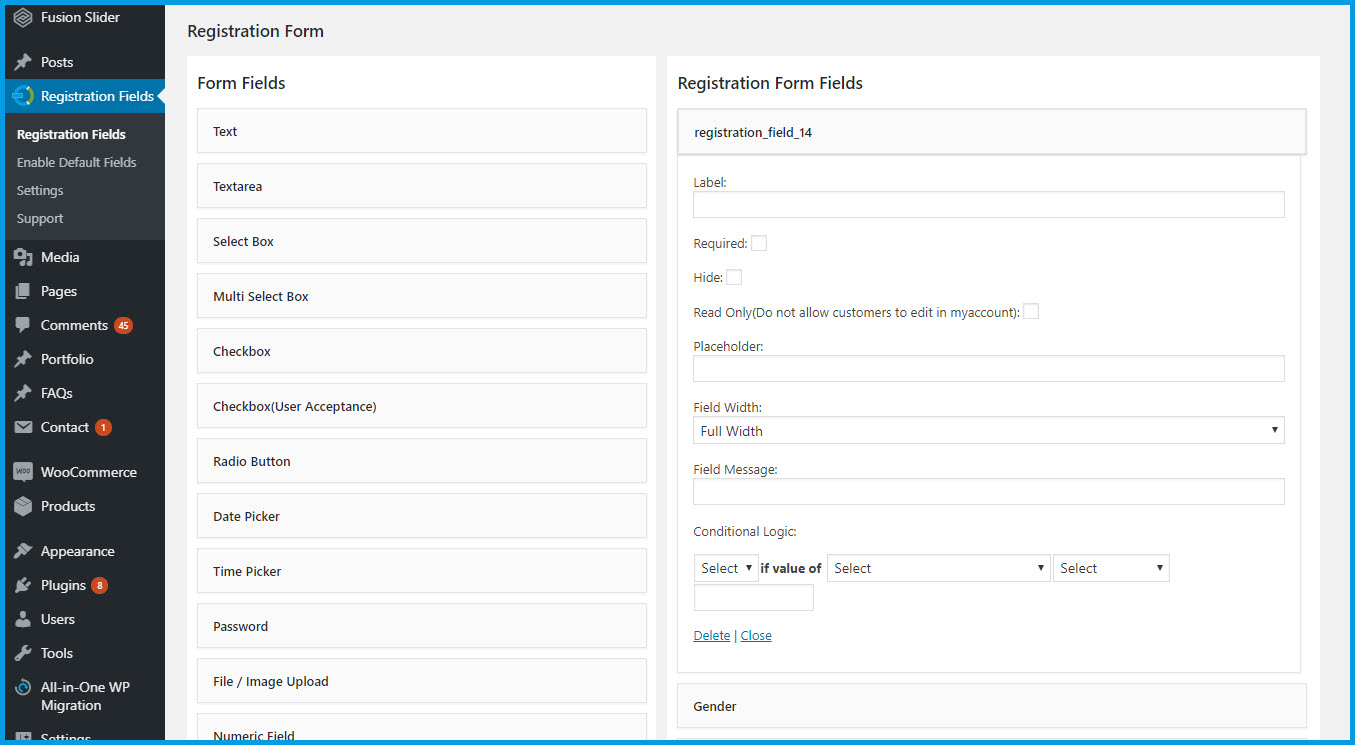Open the first conditional logic Select dropdown

(x=726, y=568)
